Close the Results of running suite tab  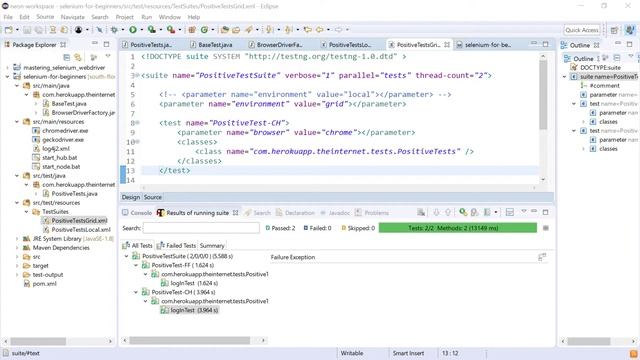point(236,213)
